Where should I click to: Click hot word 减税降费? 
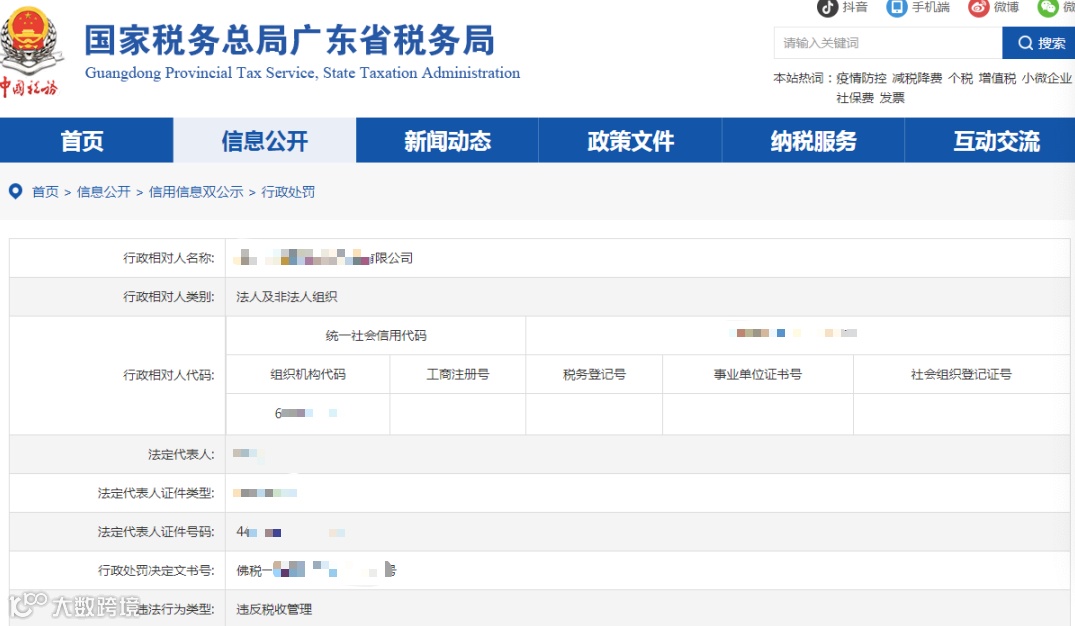pos(917,78)
